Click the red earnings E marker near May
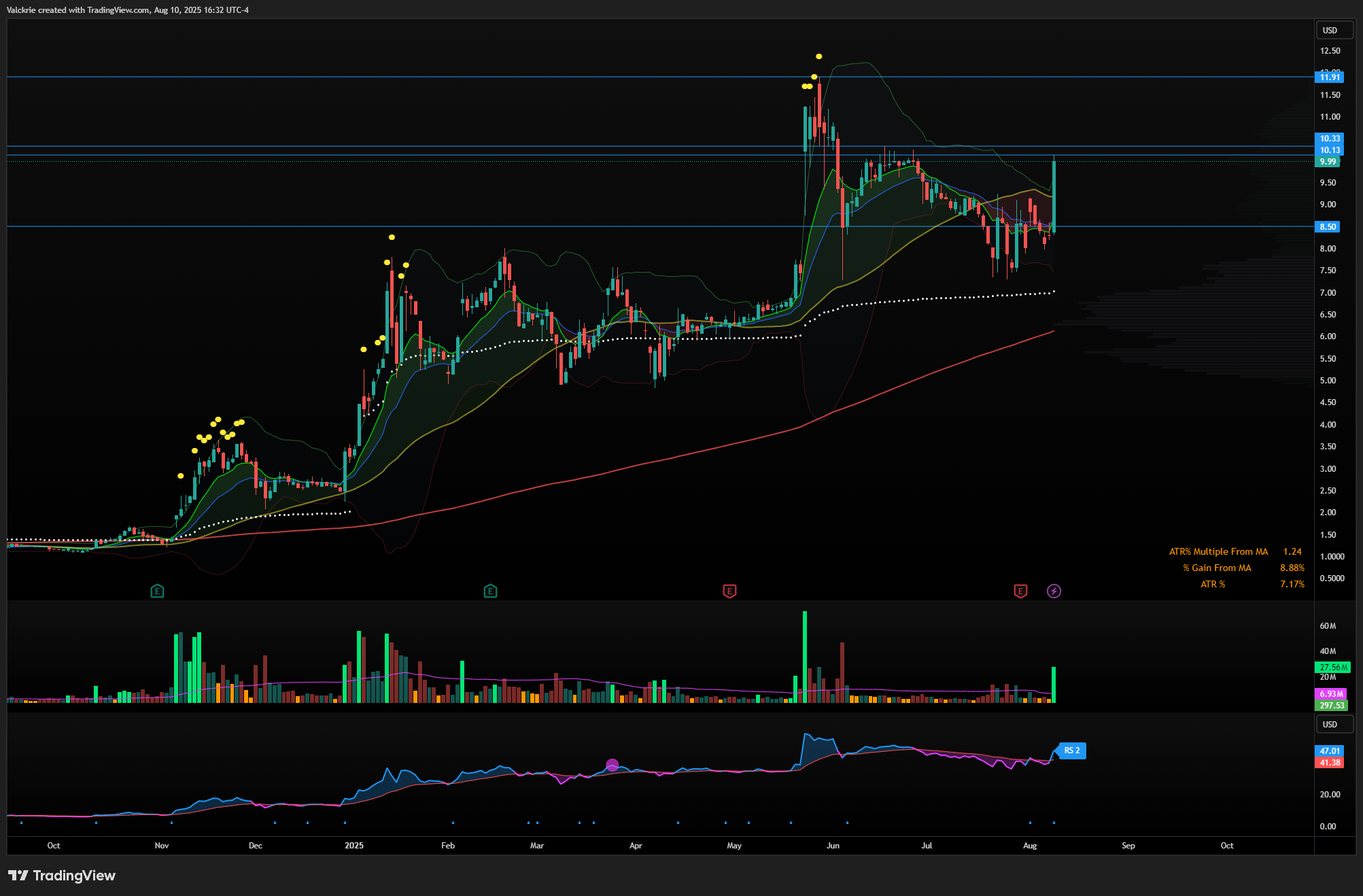Image resolution: width=1363 pixels, height=896 pixels. [729, 591]
